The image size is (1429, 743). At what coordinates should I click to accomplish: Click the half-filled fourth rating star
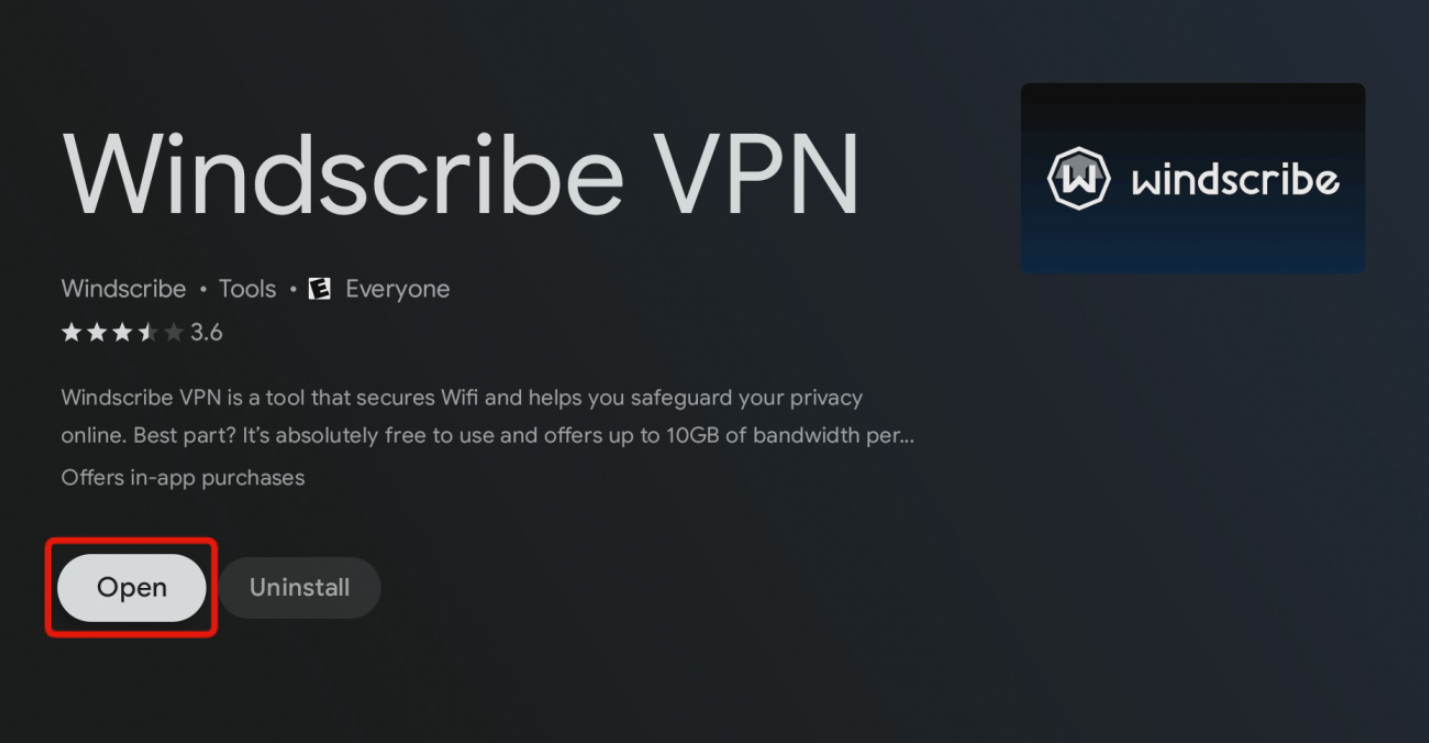pyautogui.click(x=148, y=332)
